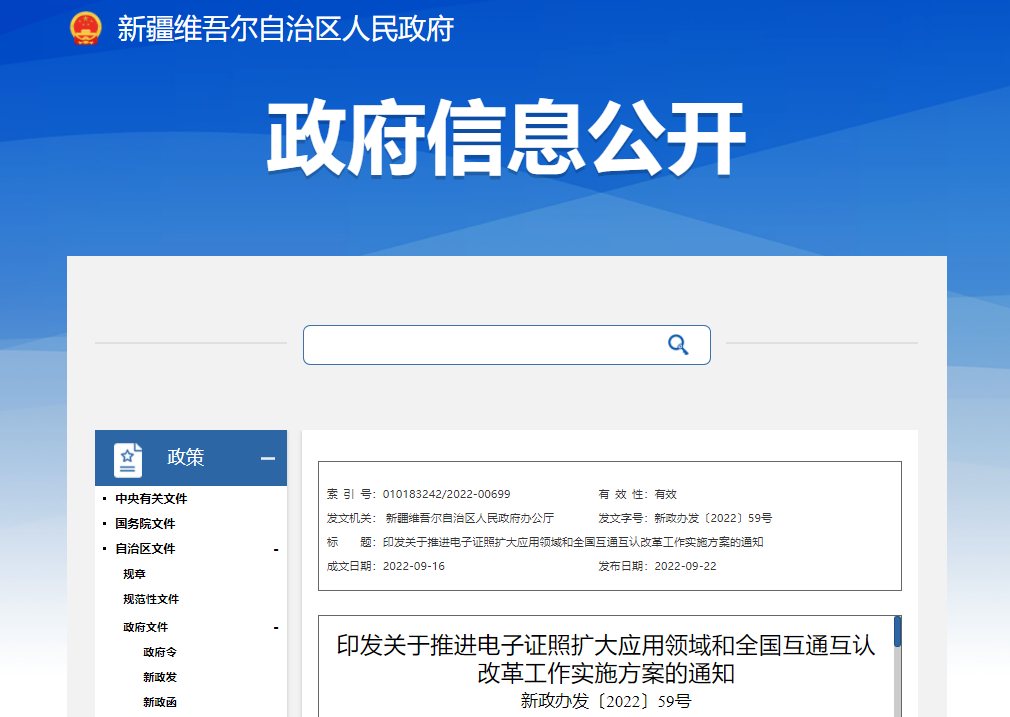
Task: Collapse the 政府文件 subsection
Action: click(276, 628)
